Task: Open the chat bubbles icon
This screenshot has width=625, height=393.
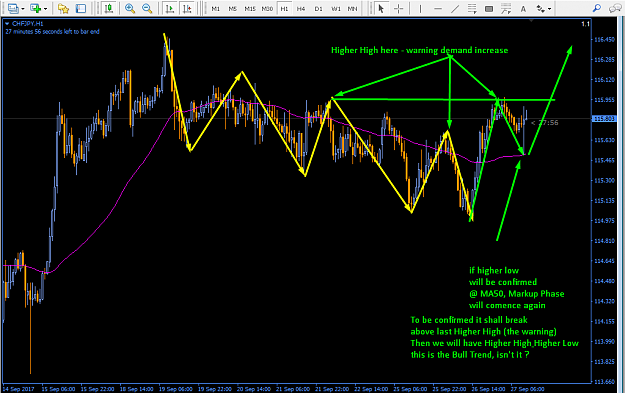Action: 614,8
